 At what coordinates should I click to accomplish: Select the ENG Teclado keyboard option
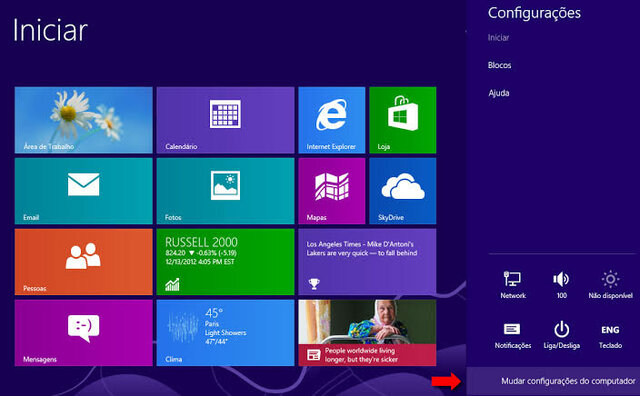point(610,336)
